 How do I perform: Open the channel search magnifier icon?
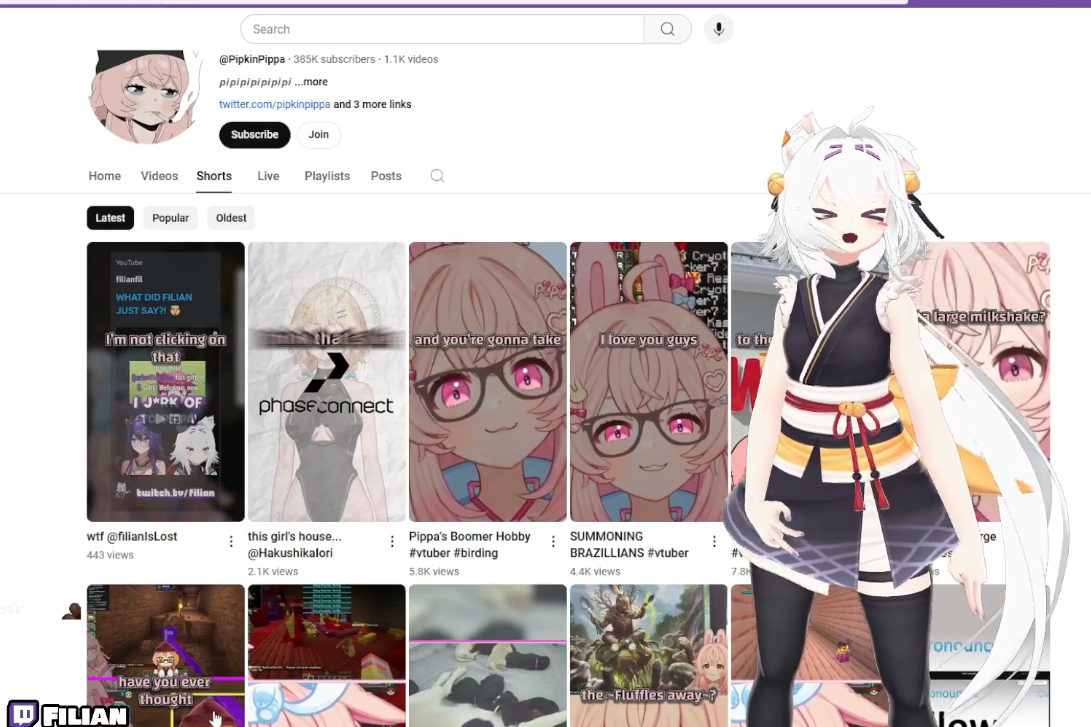tap(437, 176)
